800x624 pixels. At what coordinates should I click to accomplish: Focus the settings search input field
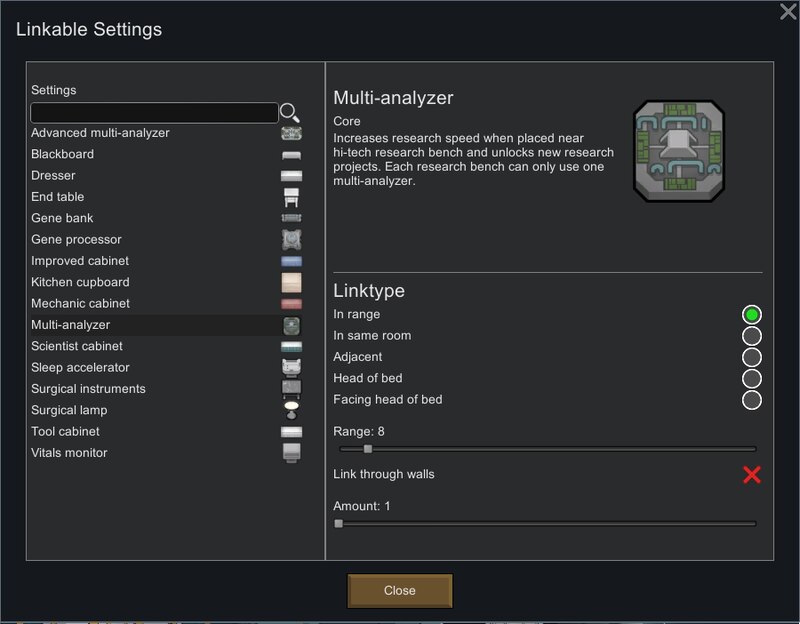point(155,113)
